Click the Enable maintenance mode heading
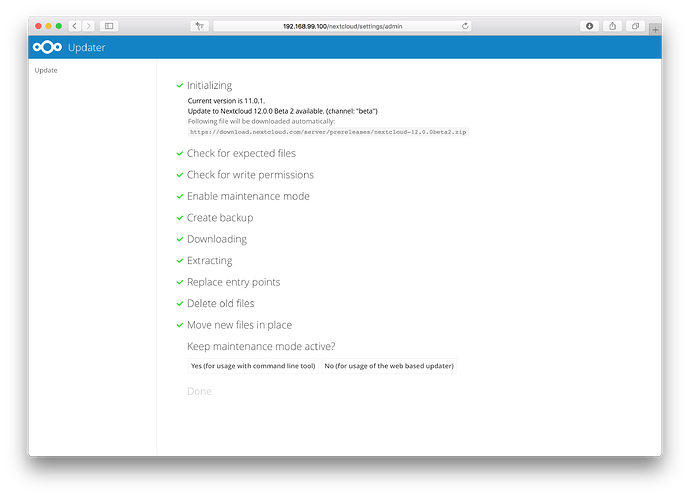Screen dimensions: 690x497 click(248, 196)
